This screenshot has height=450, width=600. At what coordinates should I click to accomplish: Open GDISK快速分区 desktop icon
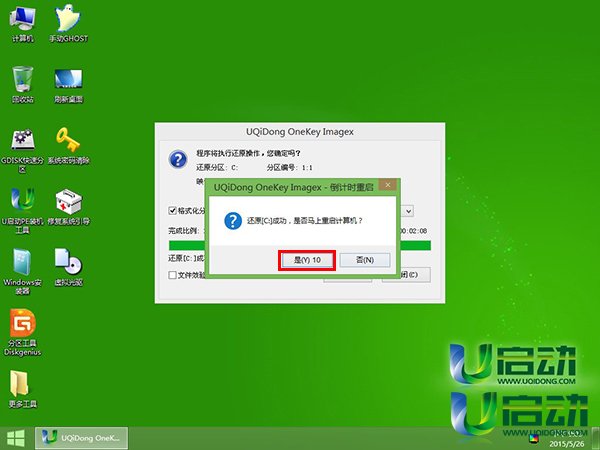point(22,150)
